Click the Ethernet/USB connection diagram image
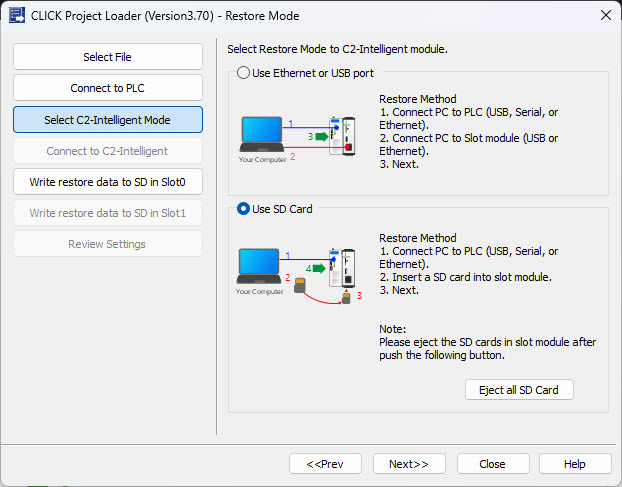This screenshot has width=622, height=487. [x=297, y=139]
